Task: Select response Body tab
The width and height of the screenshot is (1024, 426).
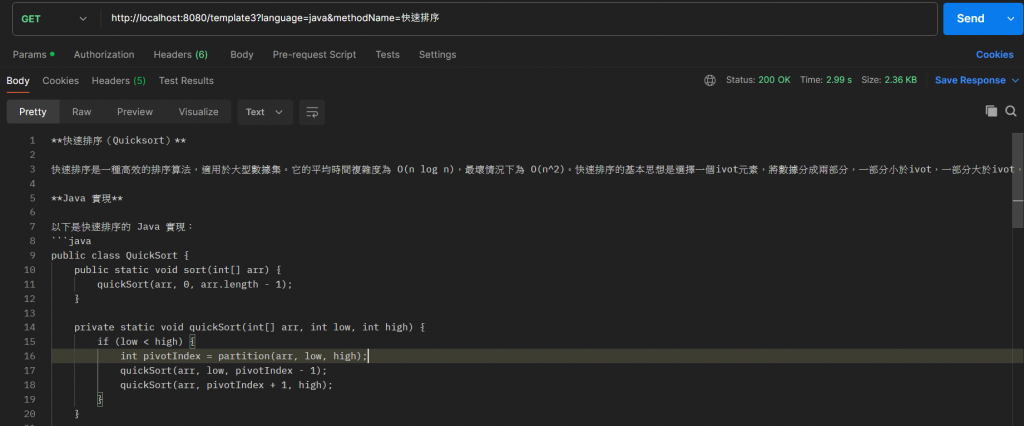Action: tap(18, 81)
